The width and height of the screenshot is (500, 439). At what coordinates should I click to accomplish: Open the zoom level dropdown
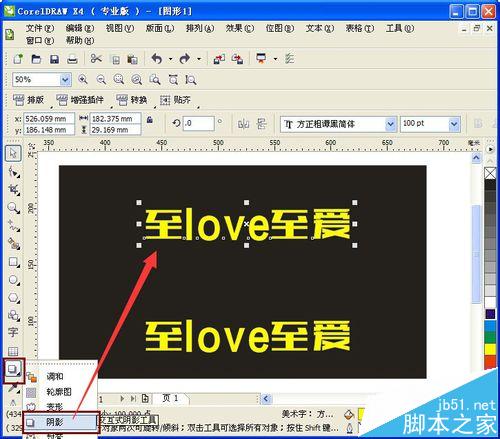click(65, 80)
